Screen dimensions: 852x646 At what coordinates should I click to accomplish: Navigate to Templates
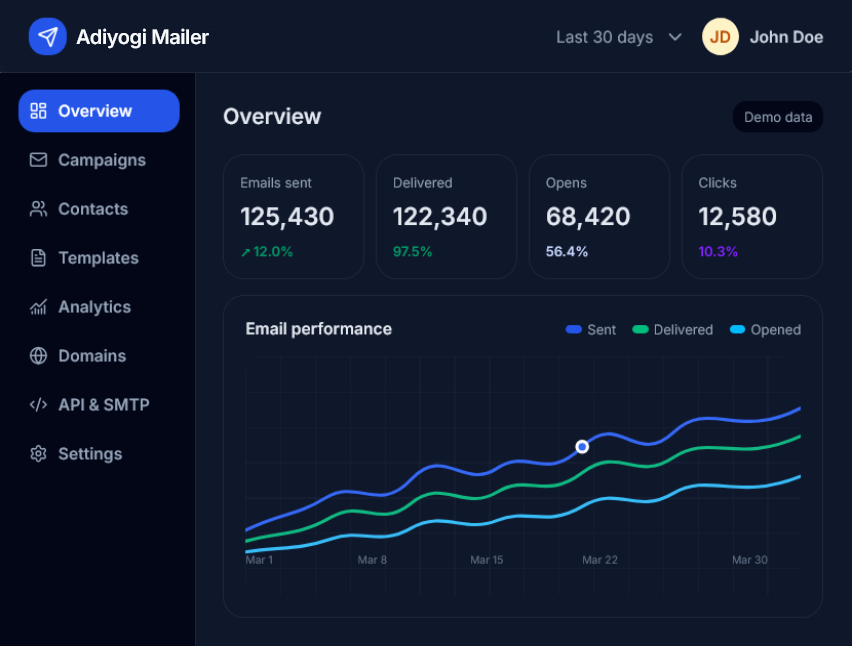tap(99, 258)
